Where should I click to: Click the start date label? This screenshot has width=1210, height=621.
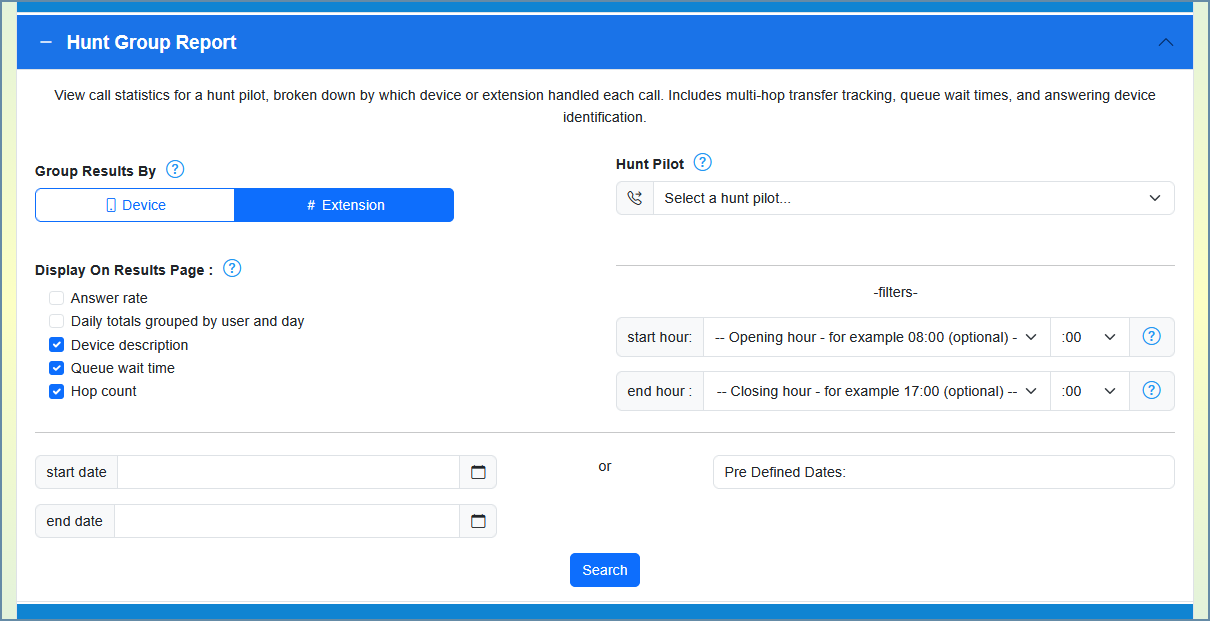click(76, 472)
